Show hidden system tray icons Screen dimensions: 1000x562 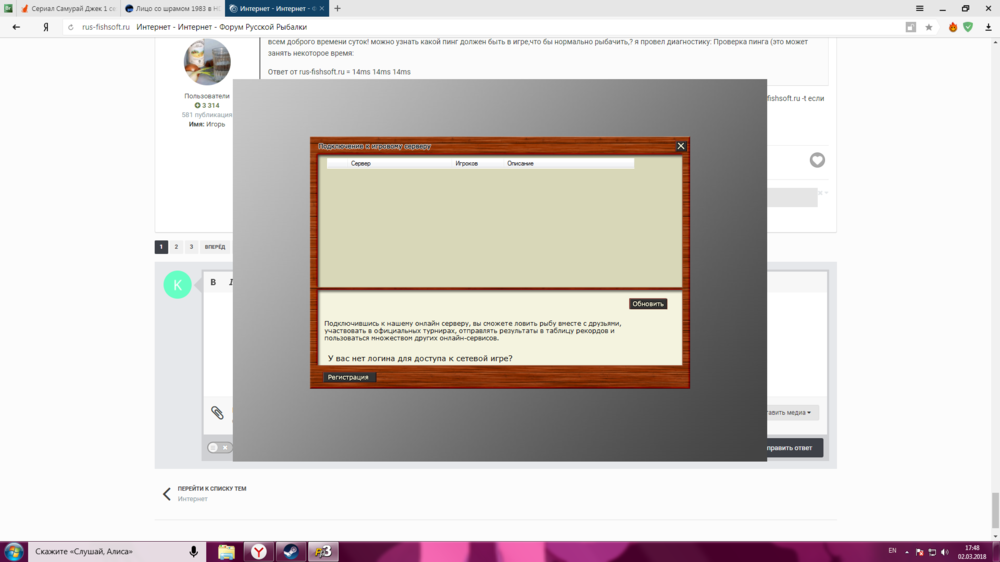pyautogui.click(x=908, y=551)
